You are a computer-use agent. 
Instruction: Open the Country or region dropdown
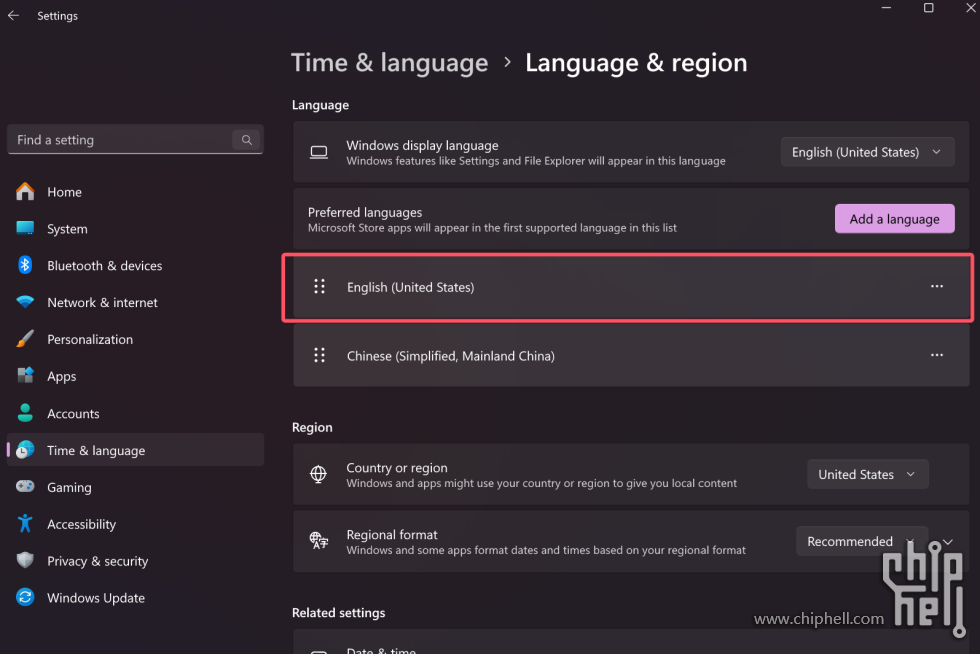click(x=868, y=474)
